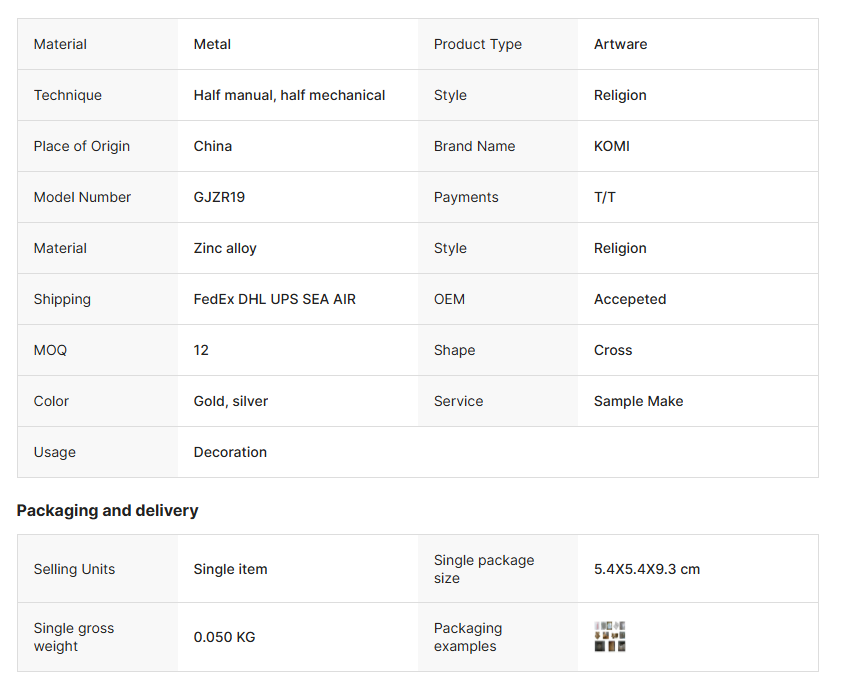Click the 'Sample Make' service value
Screen dimensions: 848x695
tap(638, 401)
